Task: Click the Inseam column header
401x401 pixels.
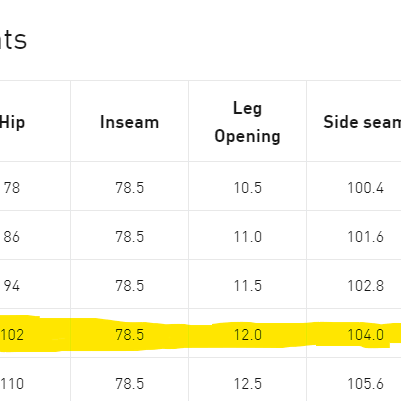Action: tap(129, 122)
